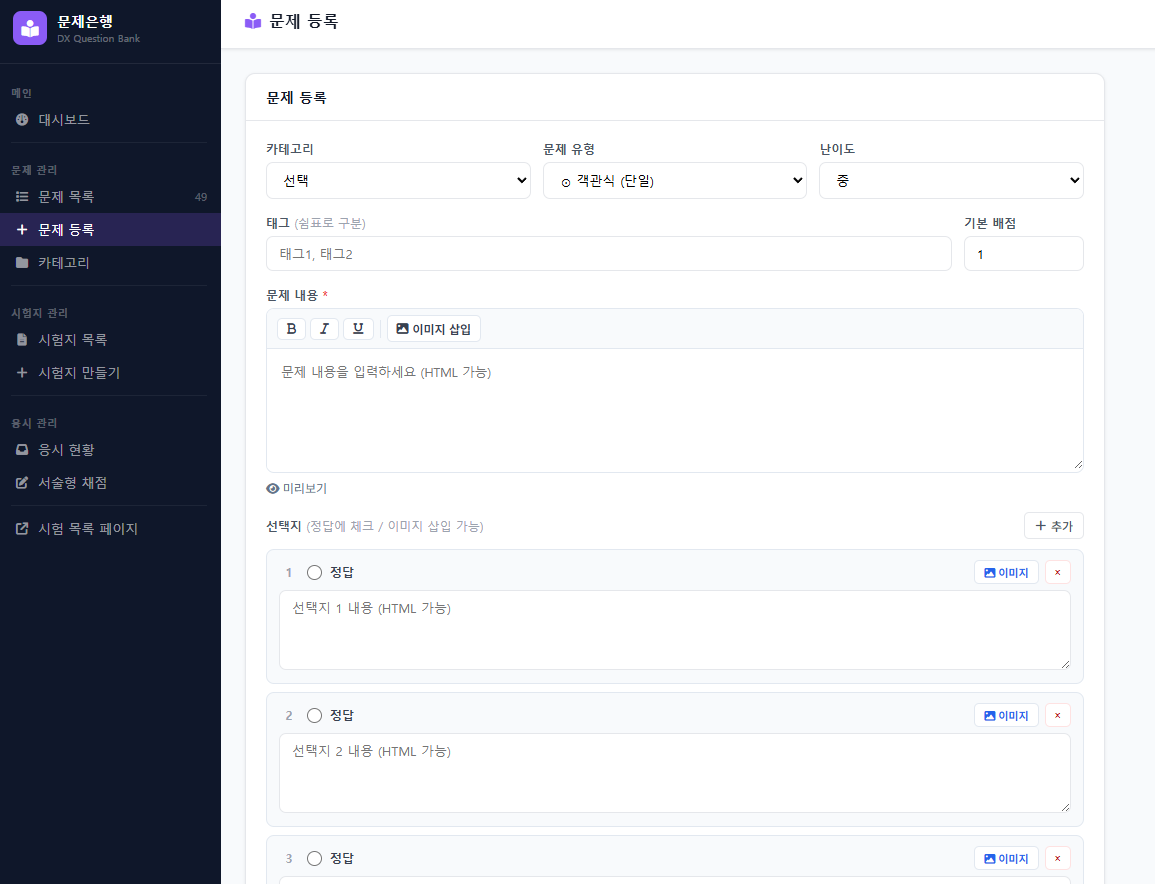Open 카테고리 in sidebar
Screen dimensions: 1155x884
110,263
